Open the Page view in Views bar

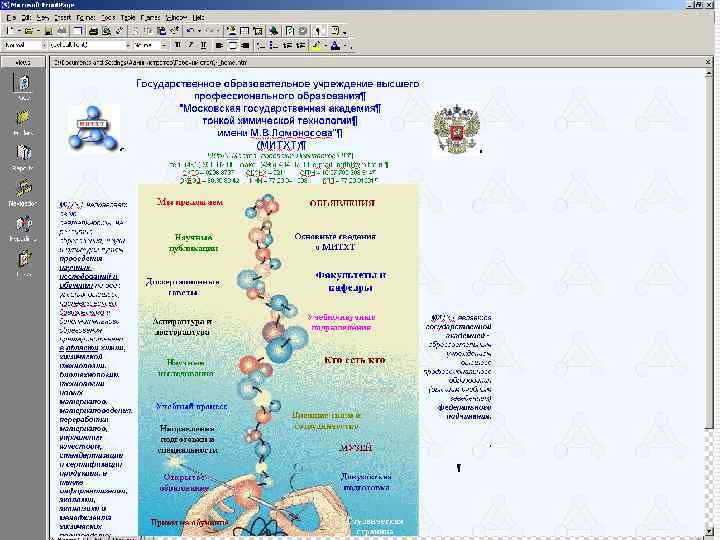(x=22, y=87)
